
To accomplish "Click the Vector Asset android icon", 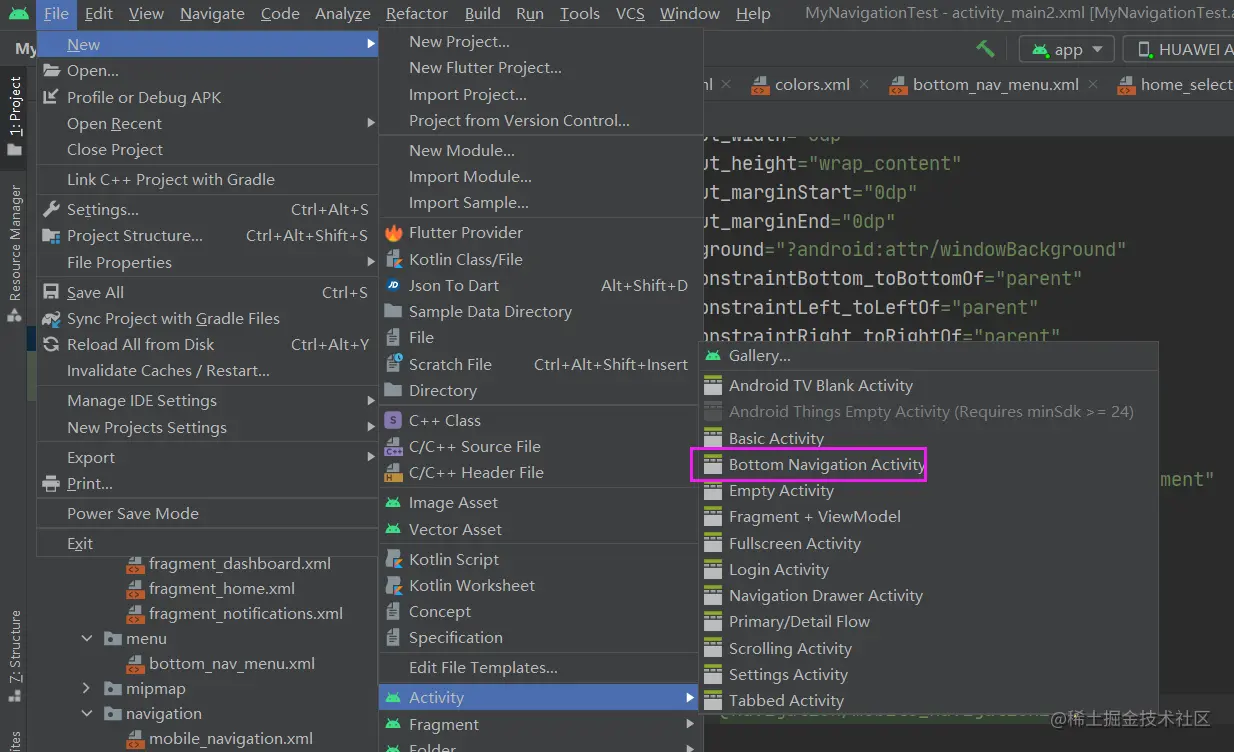I will 393,529.
